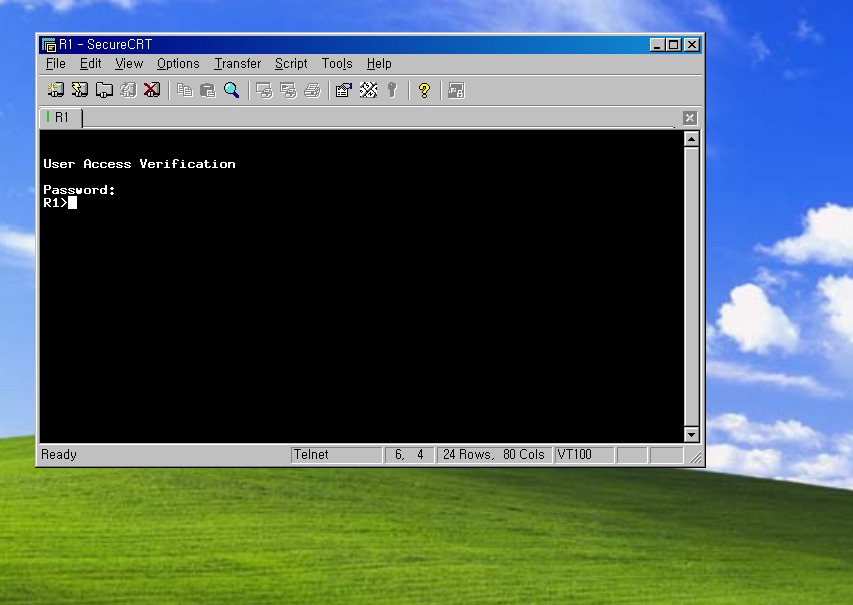853x605 pixels.
Task: Click the Find magnifier icon
Action: [x=232, y=90]
